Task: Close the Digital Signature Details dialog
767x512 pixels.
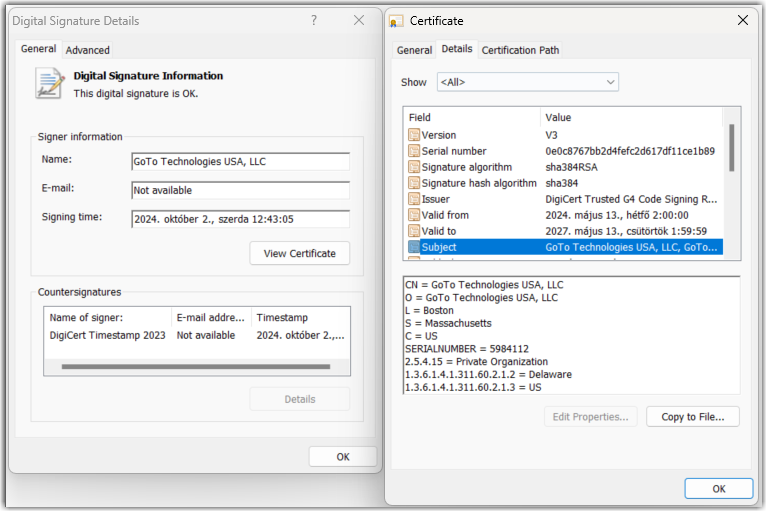Action: (359, 20)
